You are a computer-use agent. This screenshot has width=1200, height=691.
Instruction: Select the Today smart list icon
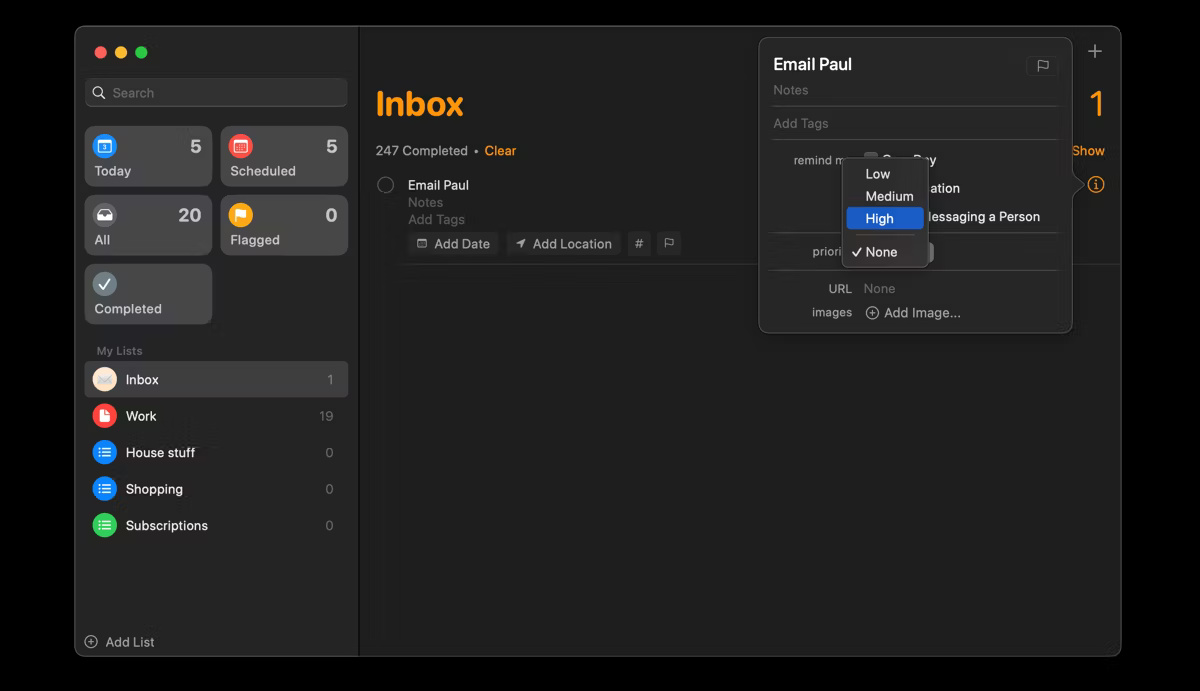pos(106,146)
